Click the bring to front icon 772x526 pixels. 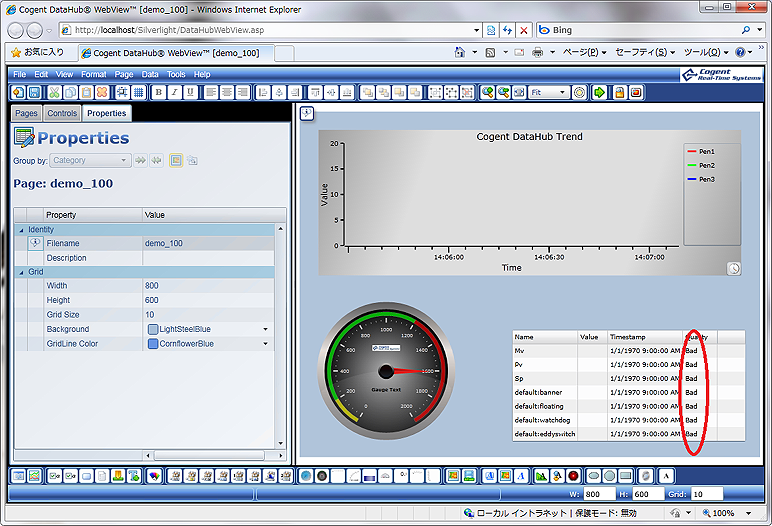[368, 92]
